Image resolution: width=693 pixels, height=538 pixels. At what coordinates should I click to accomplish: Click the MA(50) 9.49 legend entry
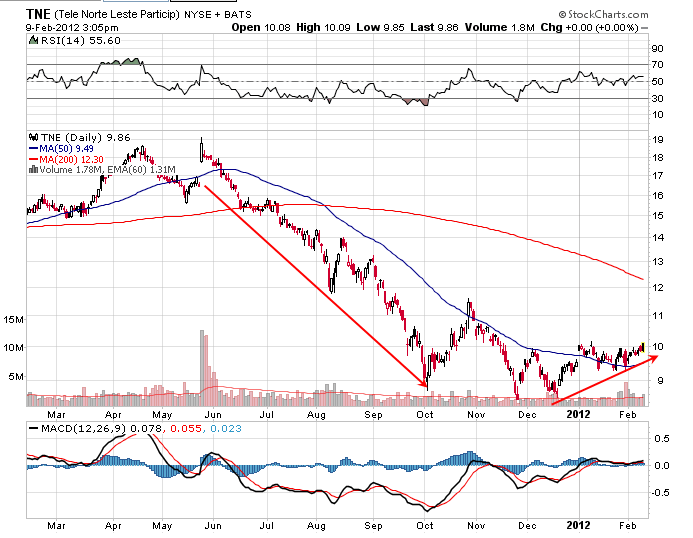pyautogui.click(x=66, y=149)
